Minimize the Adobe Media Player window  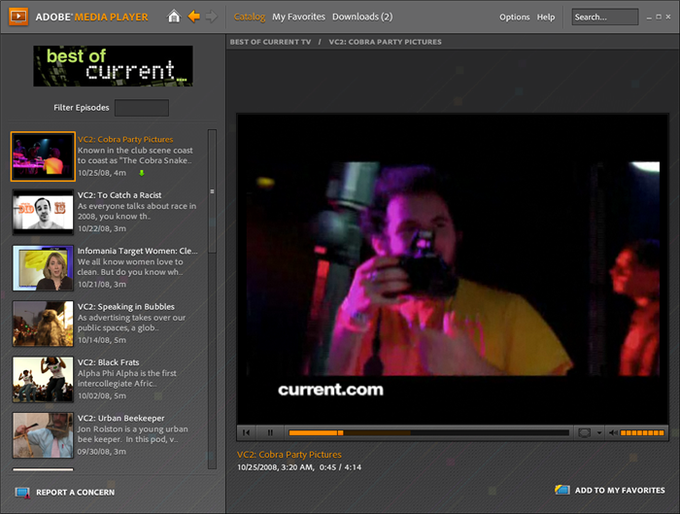pos(649,17)
